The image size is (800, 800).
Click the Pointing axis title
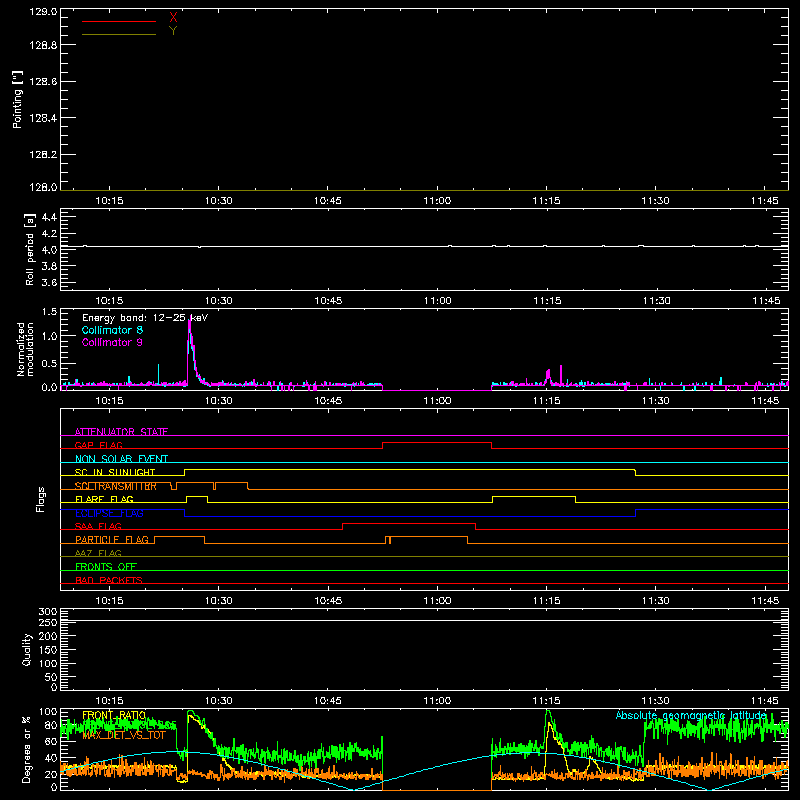[17, 100]
